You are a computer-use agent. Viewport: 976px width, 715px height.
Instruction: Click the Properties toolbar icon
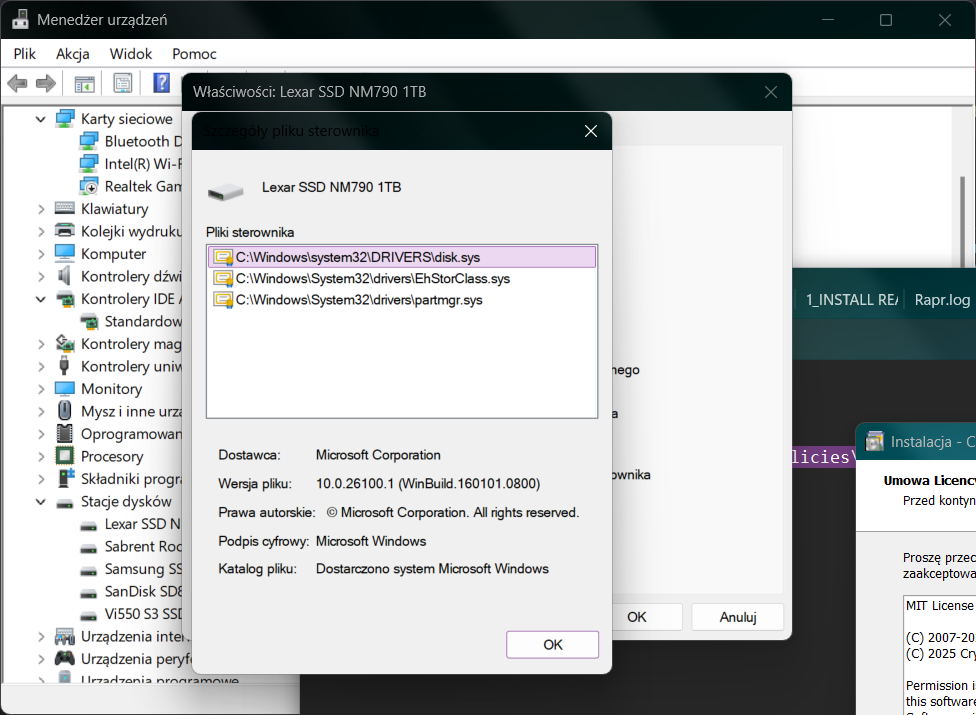coord(122,83)
